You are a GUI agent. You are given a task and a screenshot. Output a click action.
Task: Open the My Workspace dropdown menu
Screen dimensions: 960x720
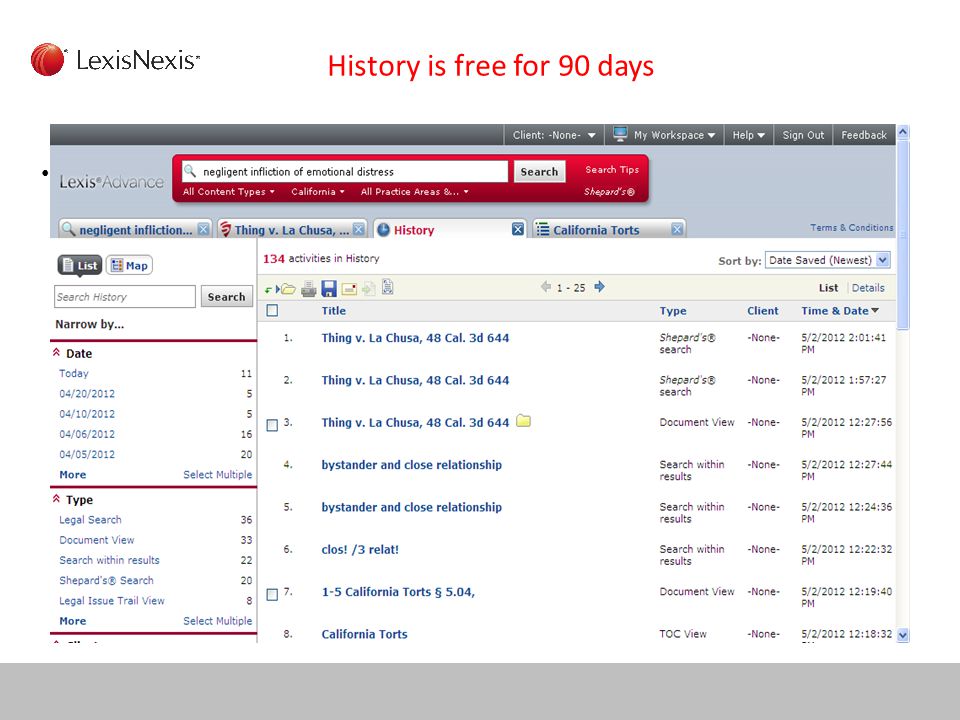pyautogui.click(x=674, y=135)
